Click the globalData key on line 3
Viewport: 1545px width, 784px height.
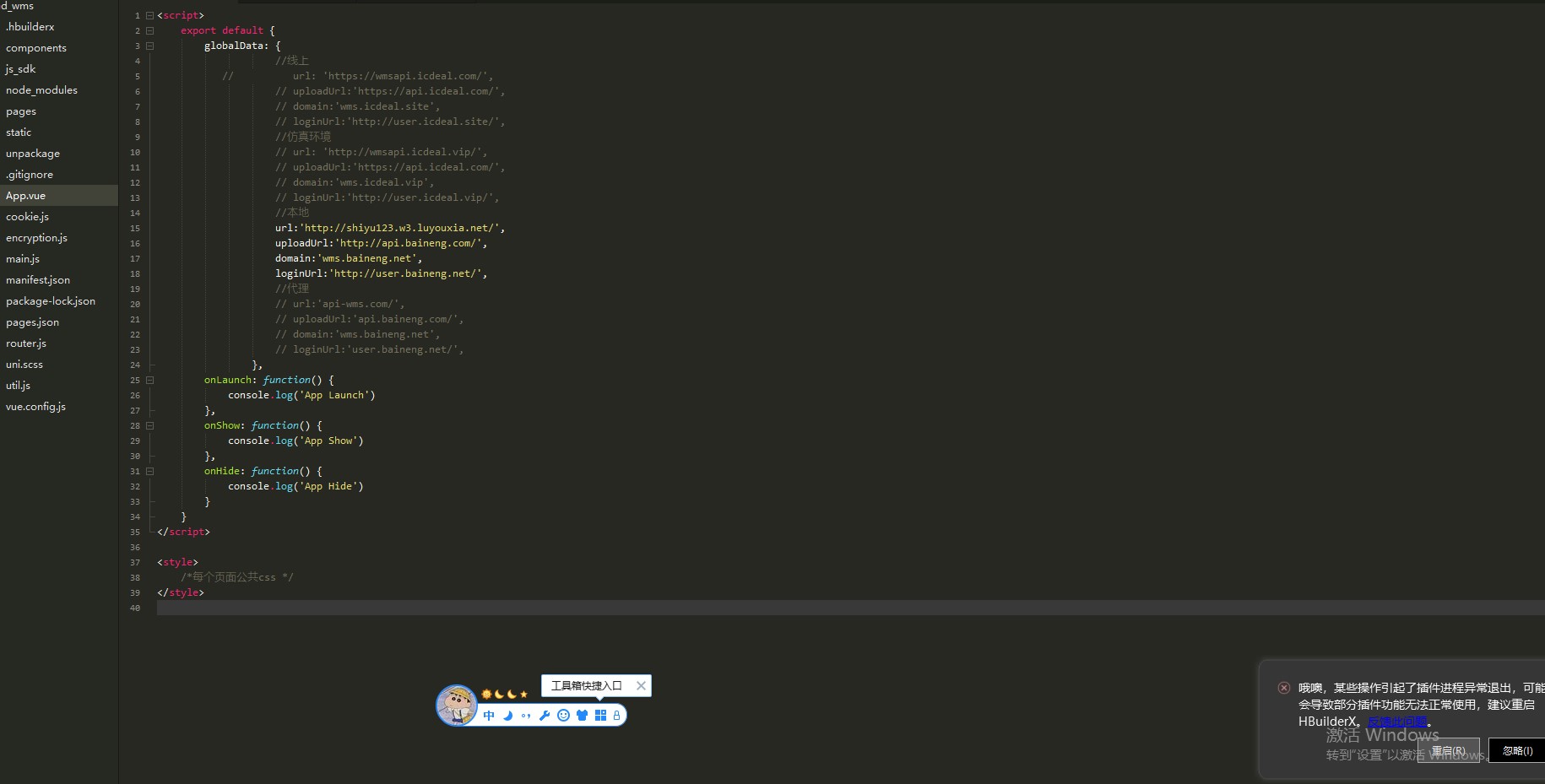click(x=234, y=46)
